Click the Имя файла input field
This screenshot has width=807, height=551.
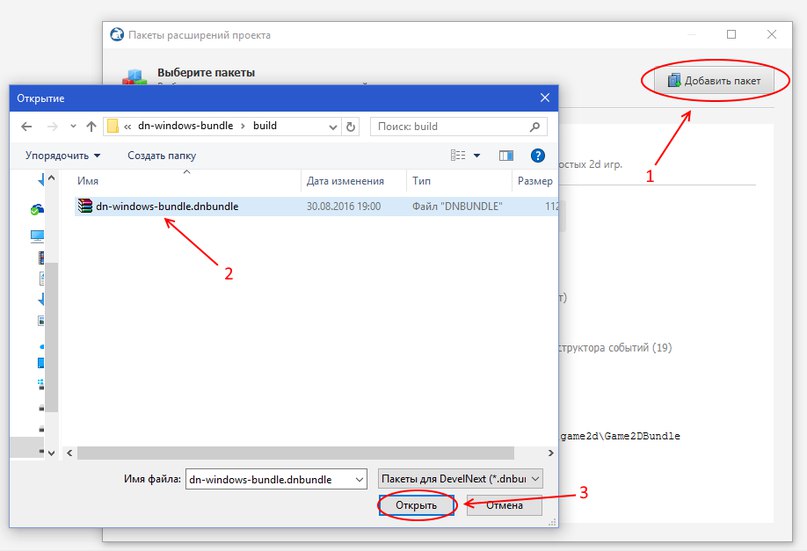tap(276, 479)
